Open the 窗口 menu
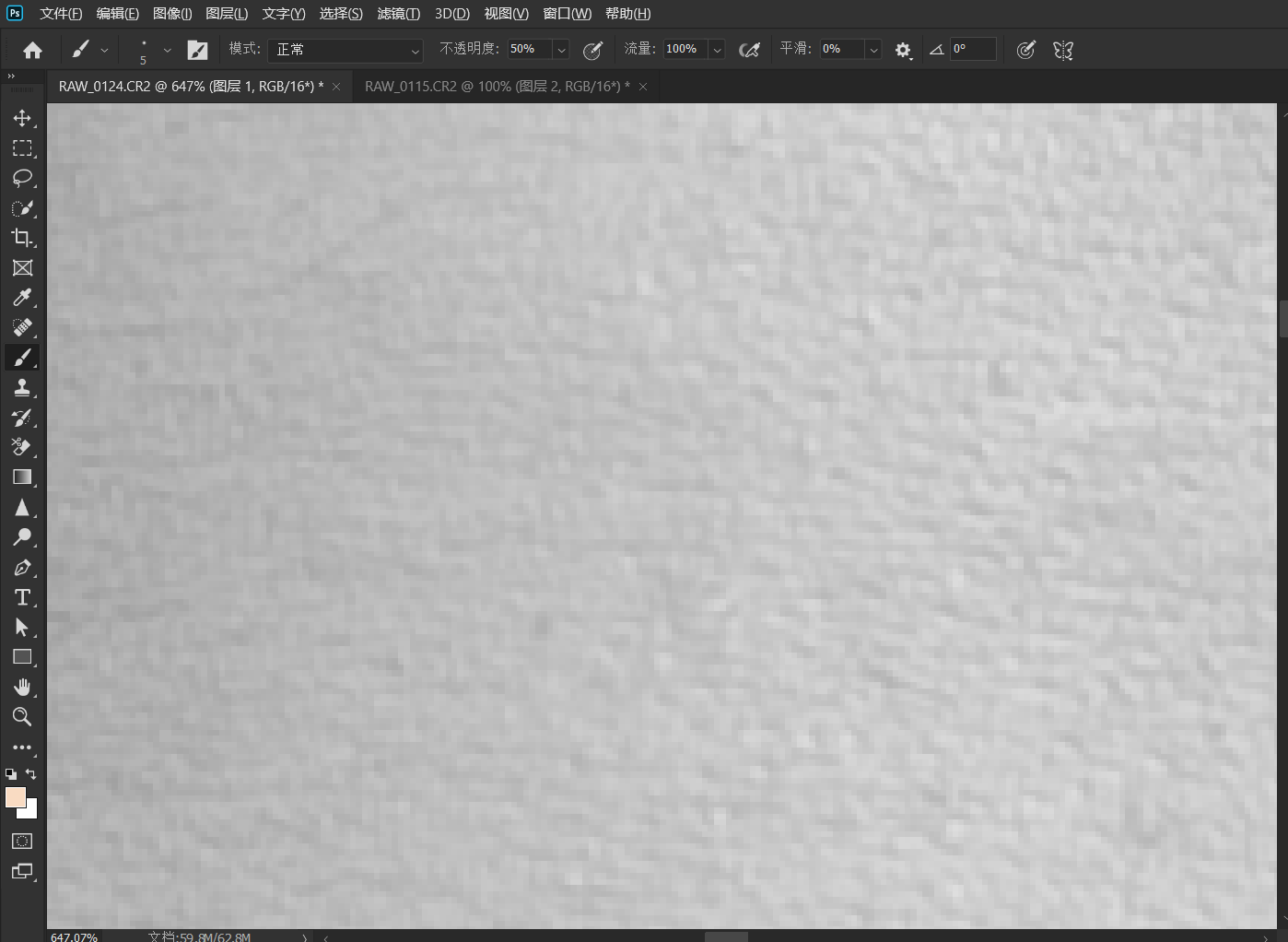1288x942 pixels. coord(568,14)
